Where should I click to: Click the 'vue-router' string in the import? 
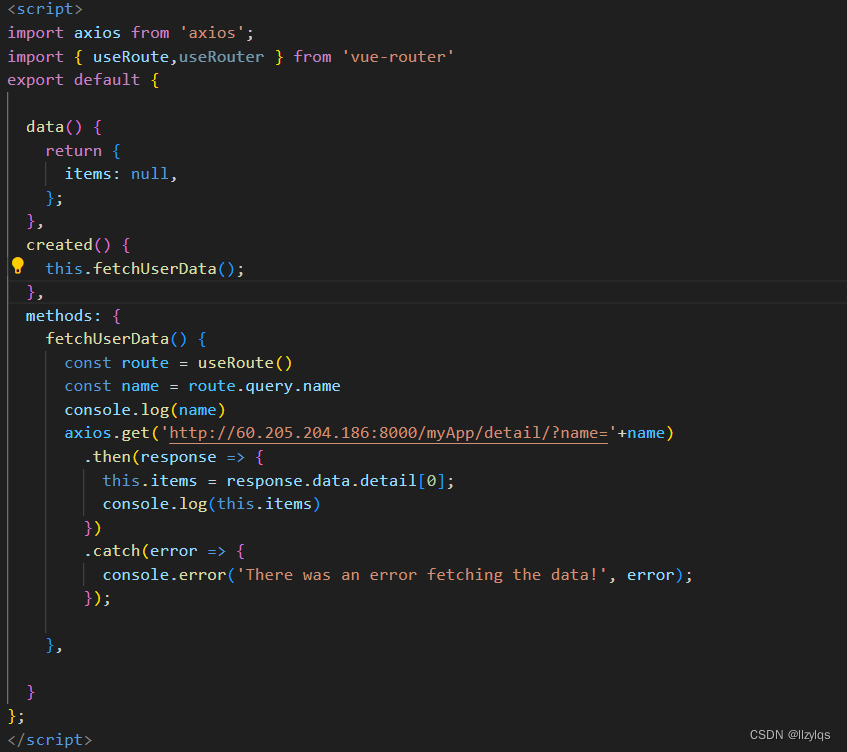click(398, 57)
